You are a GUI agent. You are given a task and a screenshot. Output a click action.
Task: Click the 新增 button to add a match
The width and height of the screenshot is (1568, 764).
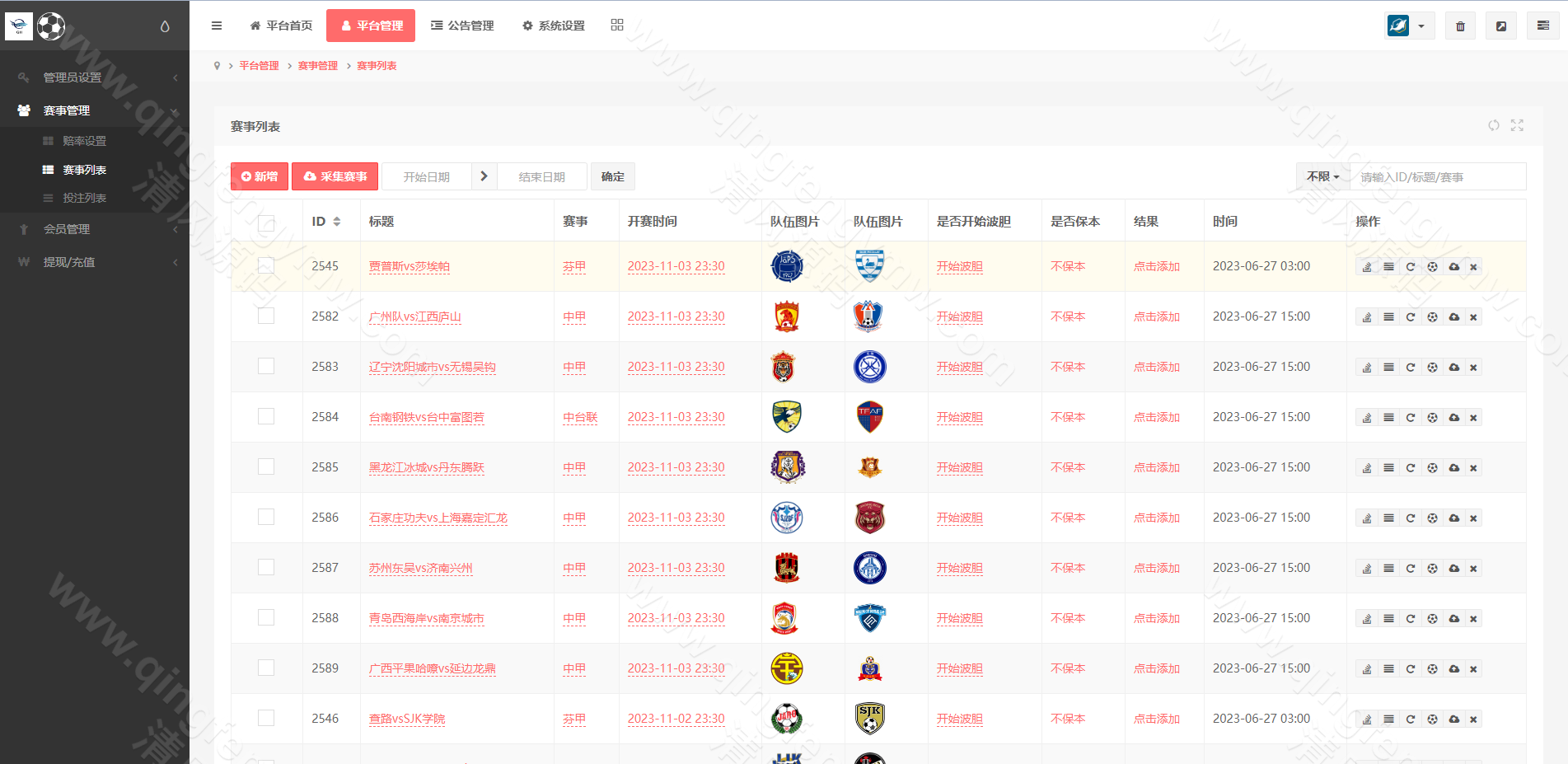tap(259, 176)
